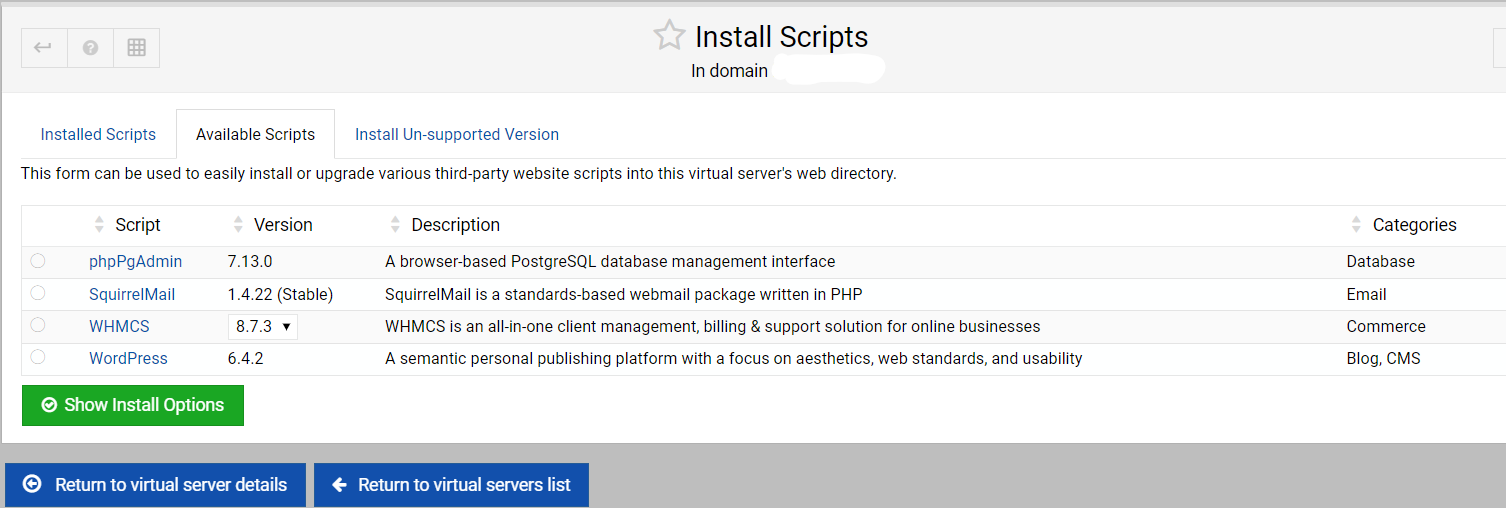
Task: Click the grid view toolbar icon
Action: coord(137,48)
